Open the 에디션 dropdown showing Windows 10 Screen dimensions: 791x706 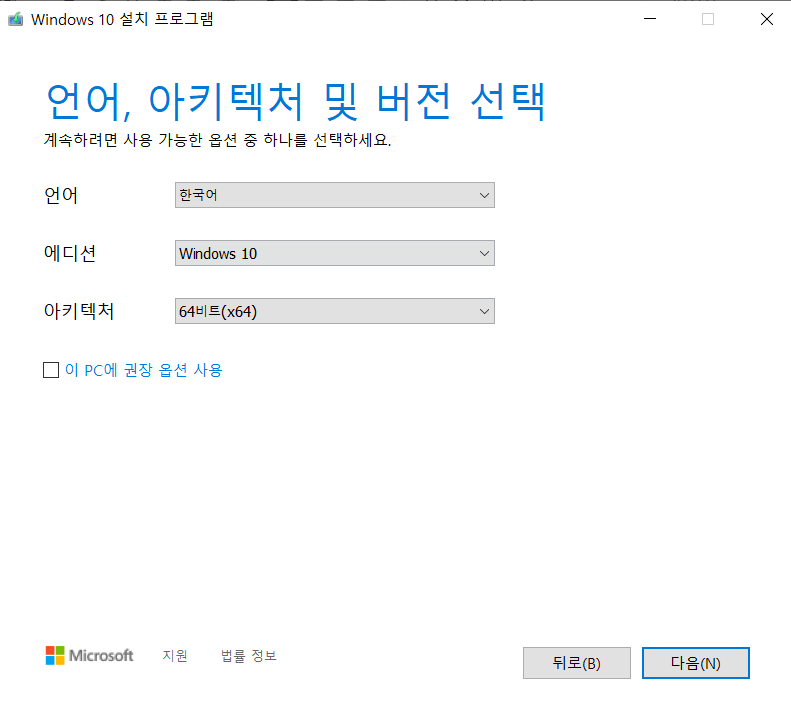point(334,253)
